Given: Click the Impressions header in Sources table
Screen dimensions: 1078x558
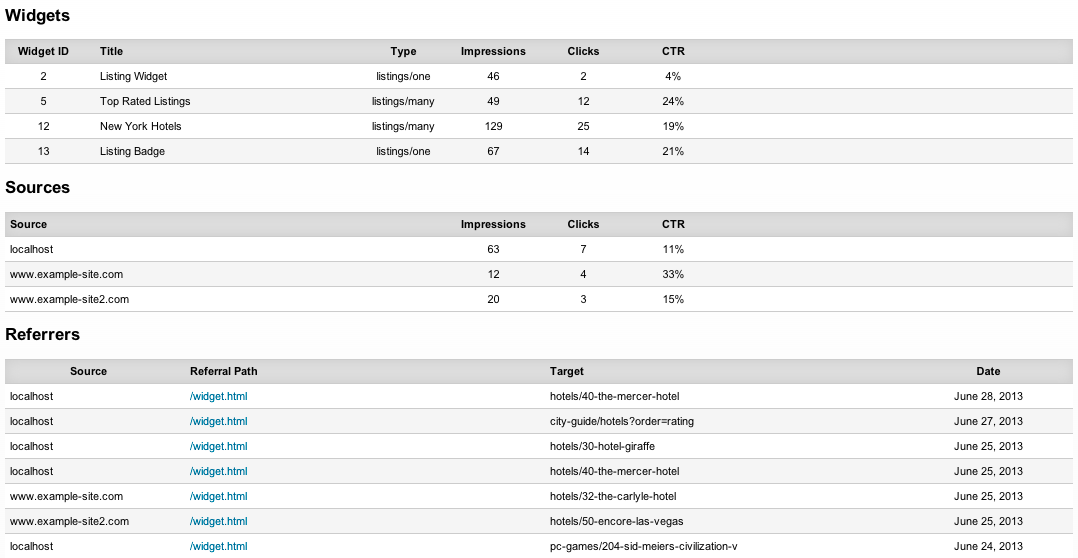Looking at the screenshot, I should tap(493, 224).
